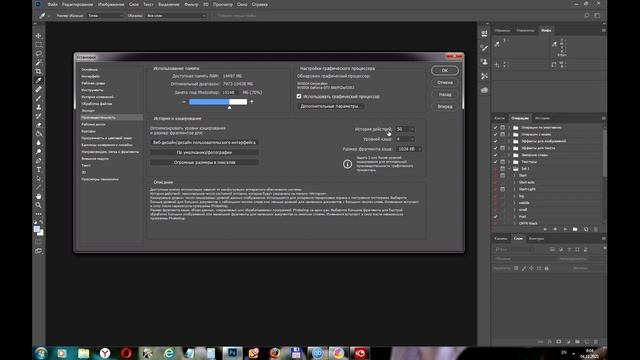Open the 'Размер образца' dropdown in the options bar
The width and height of the screenshot is (640, 360).
pos(105,16)
